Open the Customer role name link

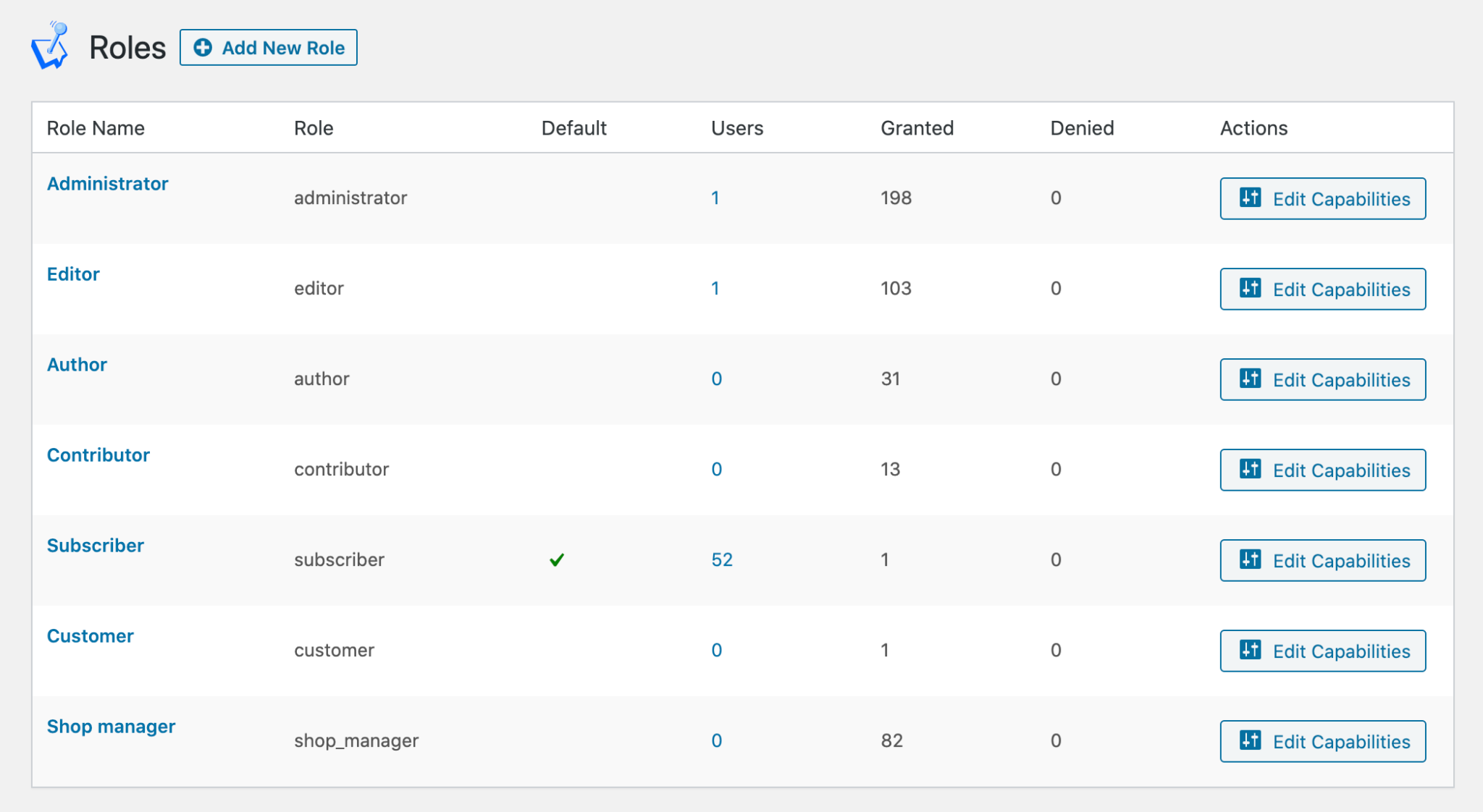pos(91,636)
